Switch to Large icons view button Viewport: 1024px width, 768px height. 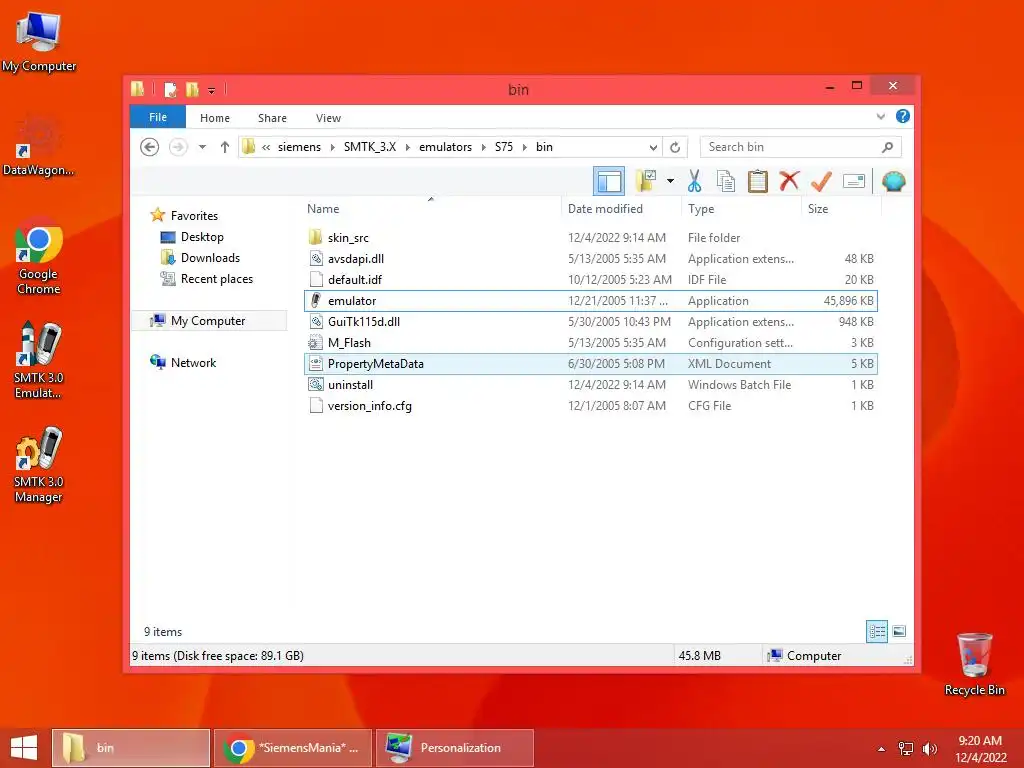[899, 631]
